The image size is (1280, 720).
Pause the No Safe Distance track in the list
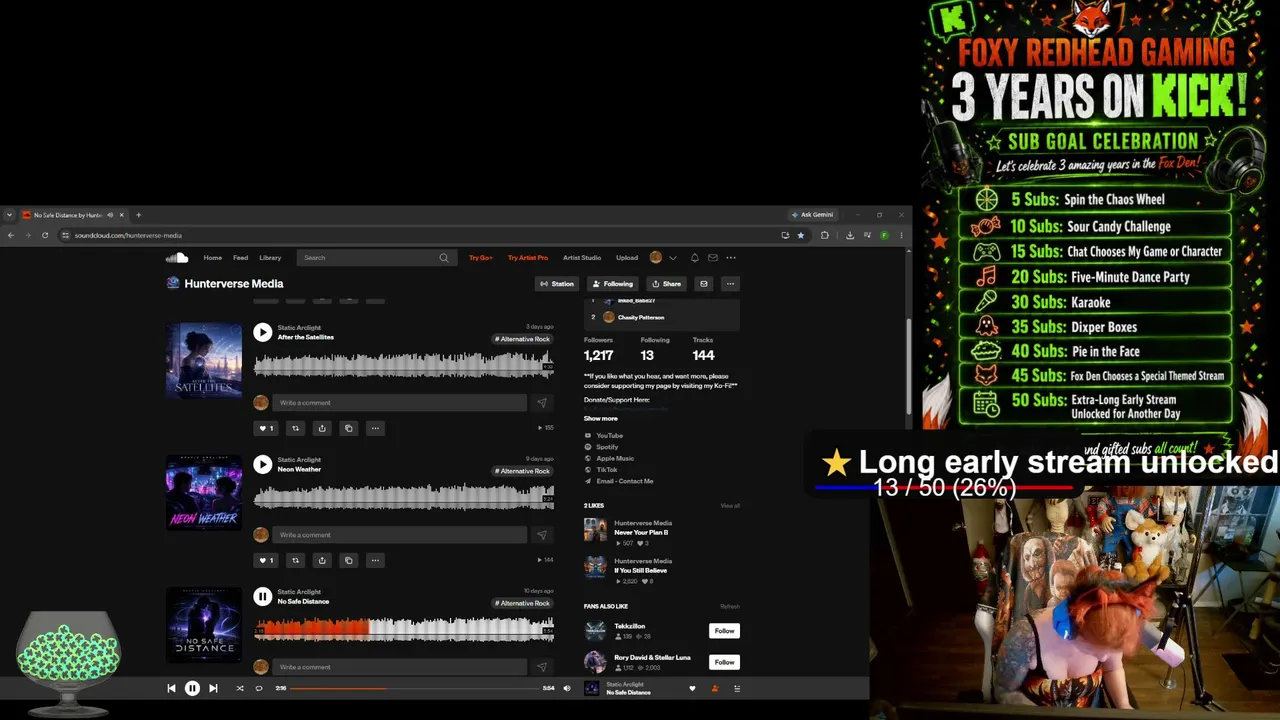[x=262, y=596]
